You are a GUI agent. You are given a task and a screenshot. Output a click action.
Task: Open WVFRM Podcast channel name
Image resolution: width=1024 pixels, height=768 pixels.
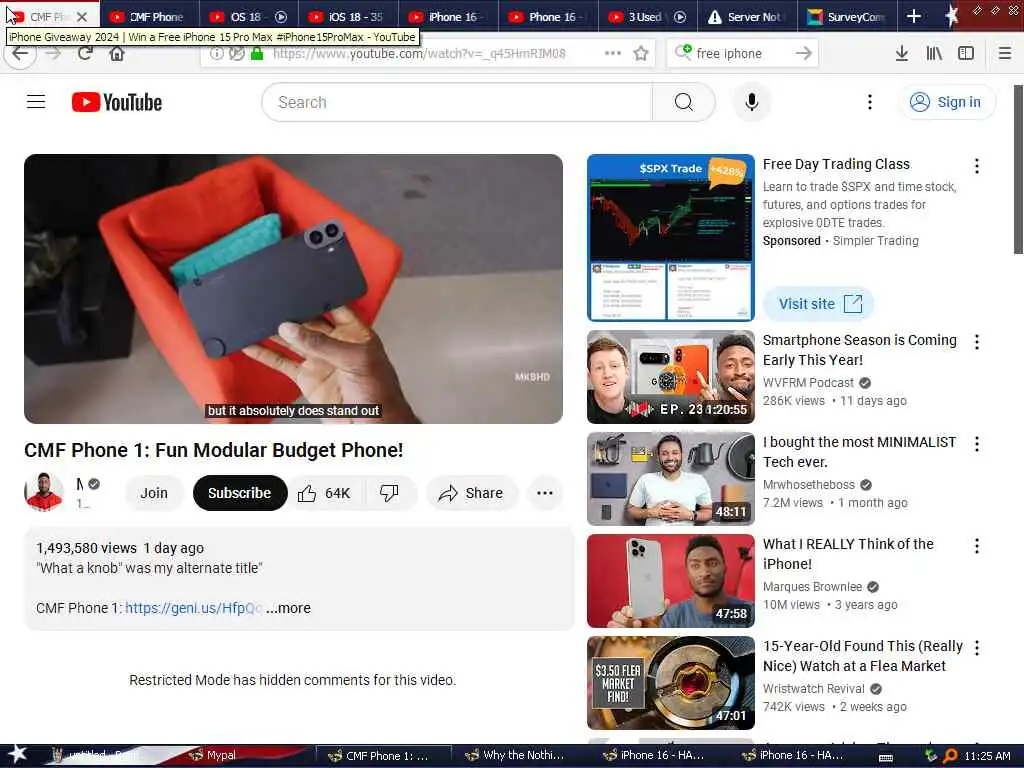tap(808, 383)
